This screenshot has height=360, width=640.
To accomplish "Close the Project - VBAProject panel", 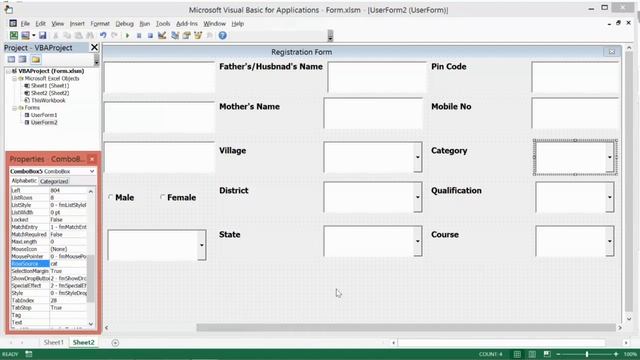I will (94, 47).
